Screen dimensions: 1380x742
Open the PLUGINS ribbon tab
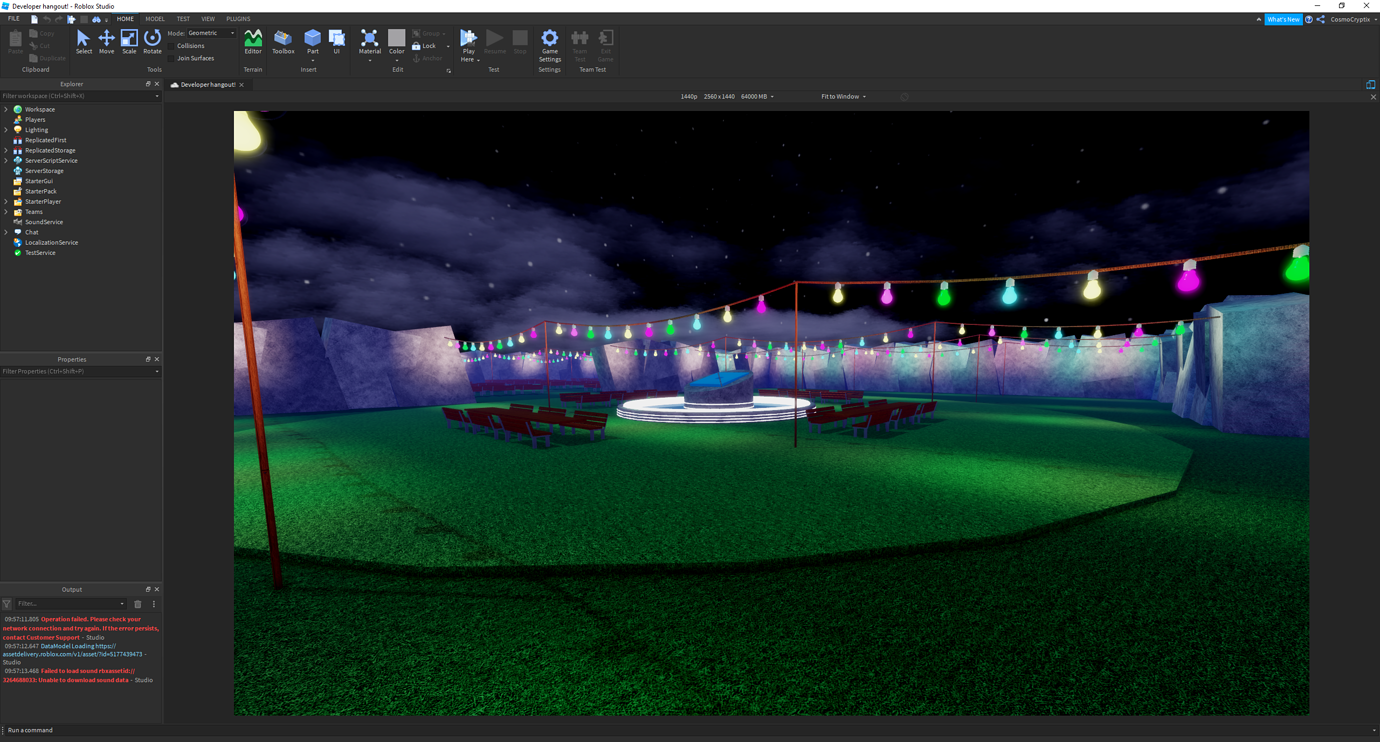click(x=238, y=19)
